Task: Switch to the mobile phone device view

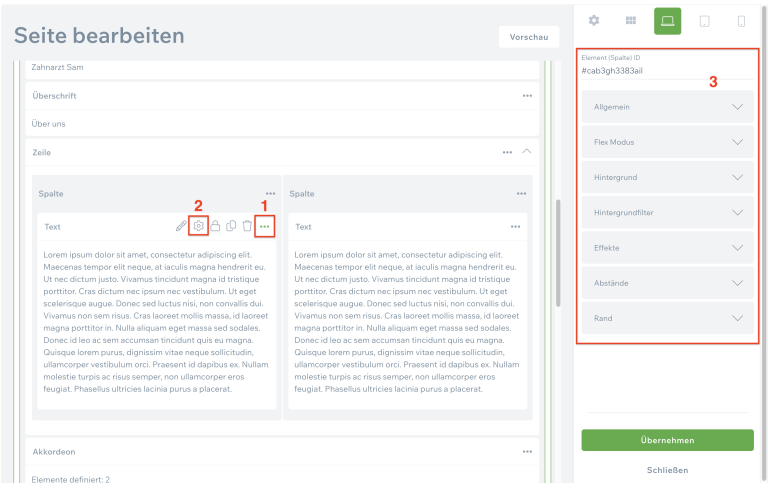Action: coord(741,21)
